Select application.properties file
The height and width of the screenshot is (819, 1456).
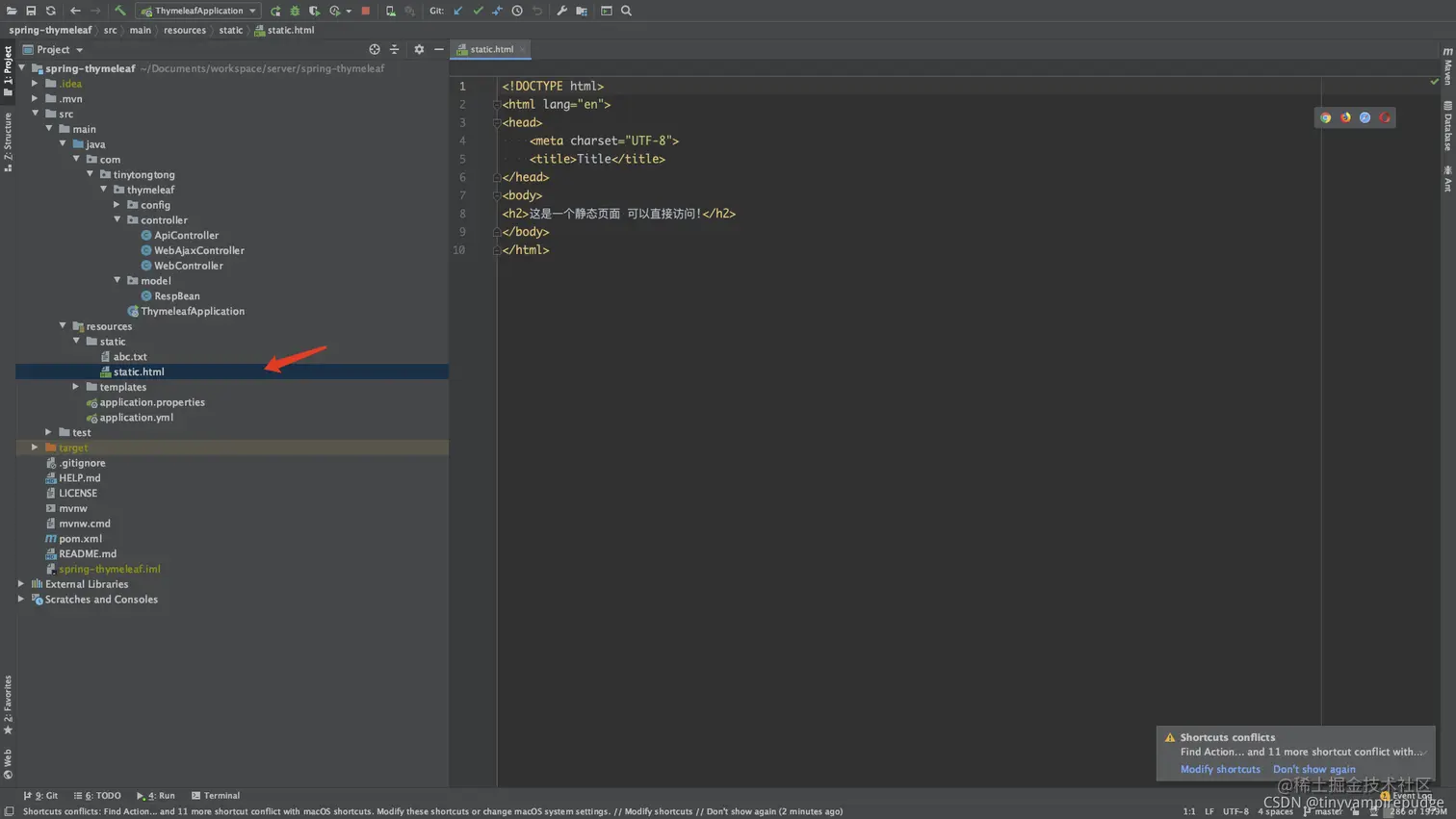[151, 402]
